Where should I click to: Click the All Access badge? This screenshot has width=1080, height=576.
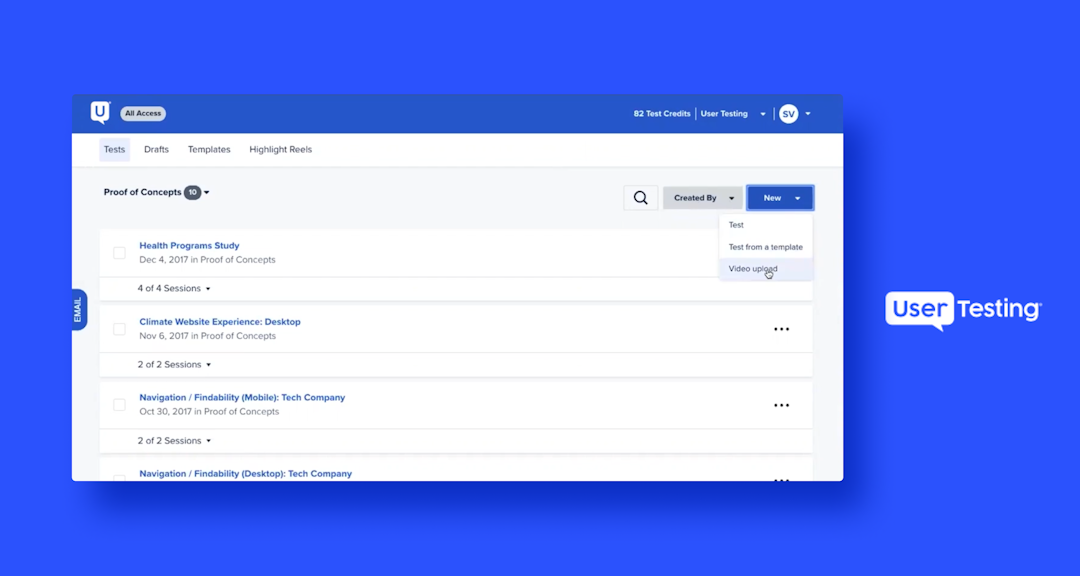tap(142, 112)
